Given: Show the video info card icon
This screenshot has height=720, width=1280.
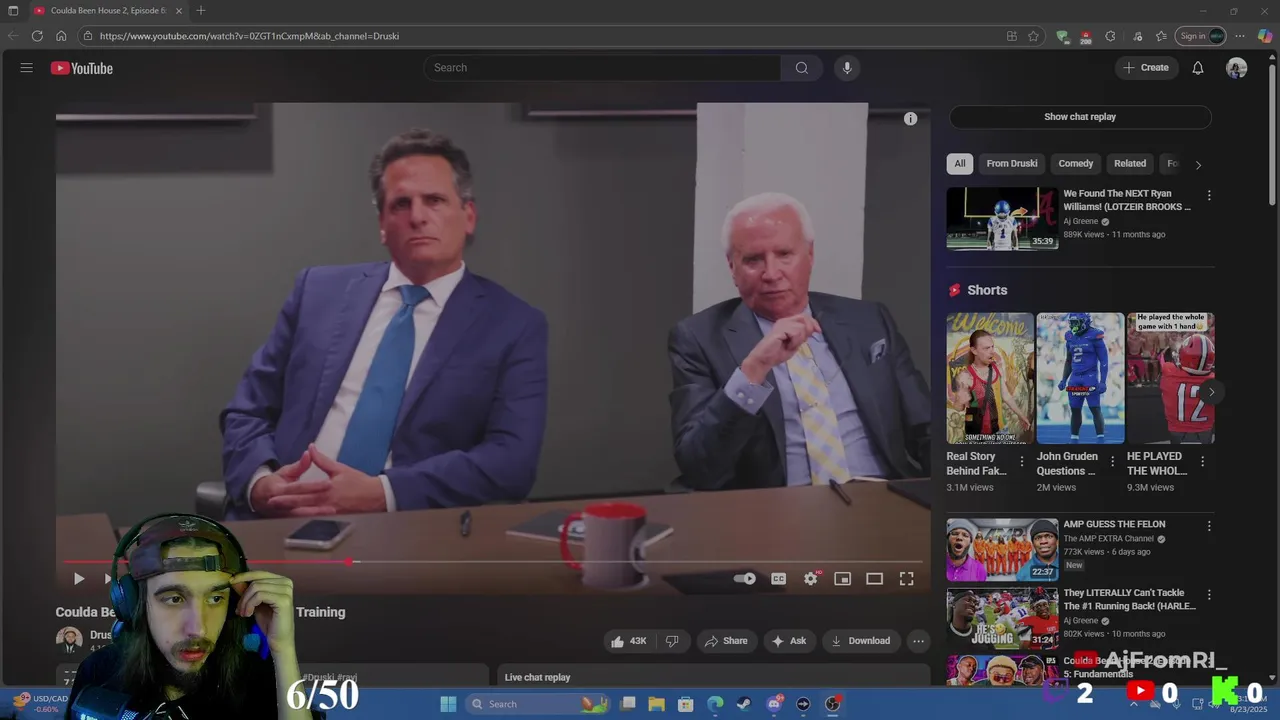Looking at the screenshot, I should coord(910,119).
